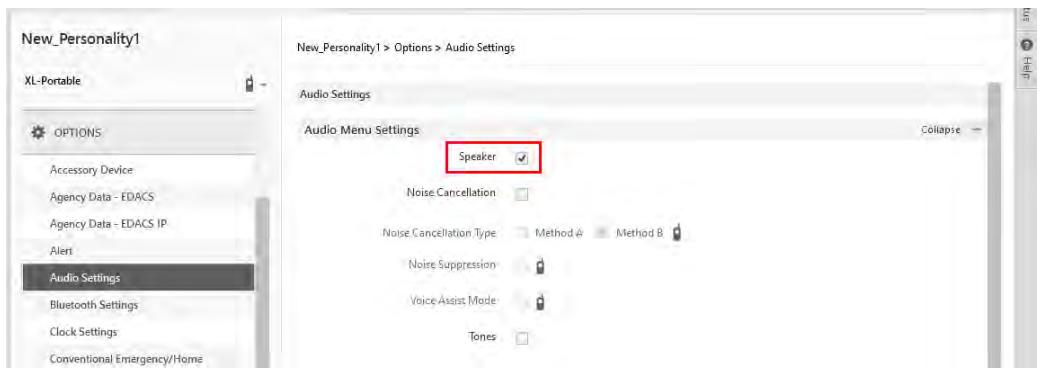Click the Help label on right edge
1042x370 pixels.
point(1027,67)
